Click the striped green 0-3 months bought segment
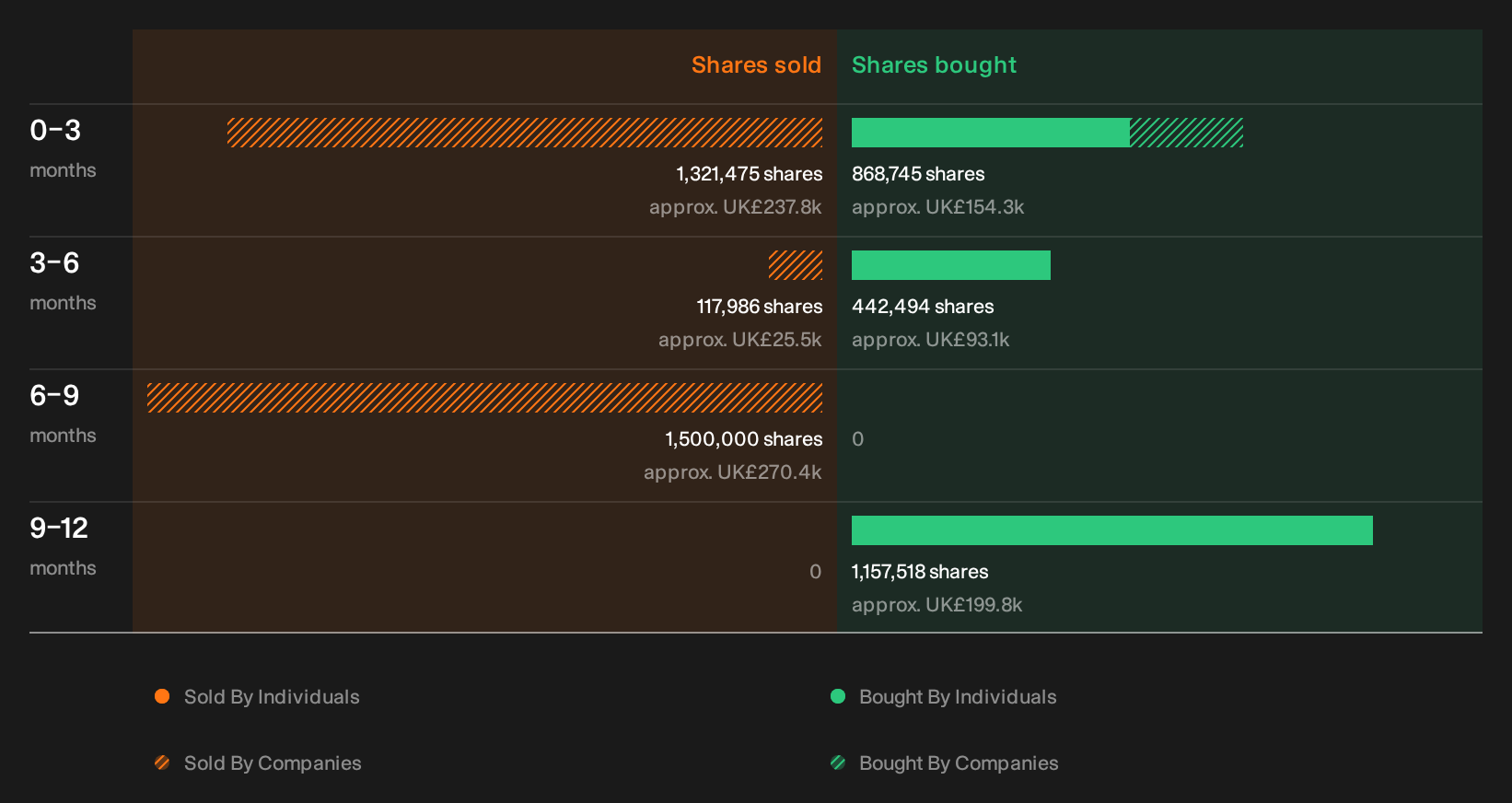The width and height of the screenshot is (1512, 803). coord(1186,133)
